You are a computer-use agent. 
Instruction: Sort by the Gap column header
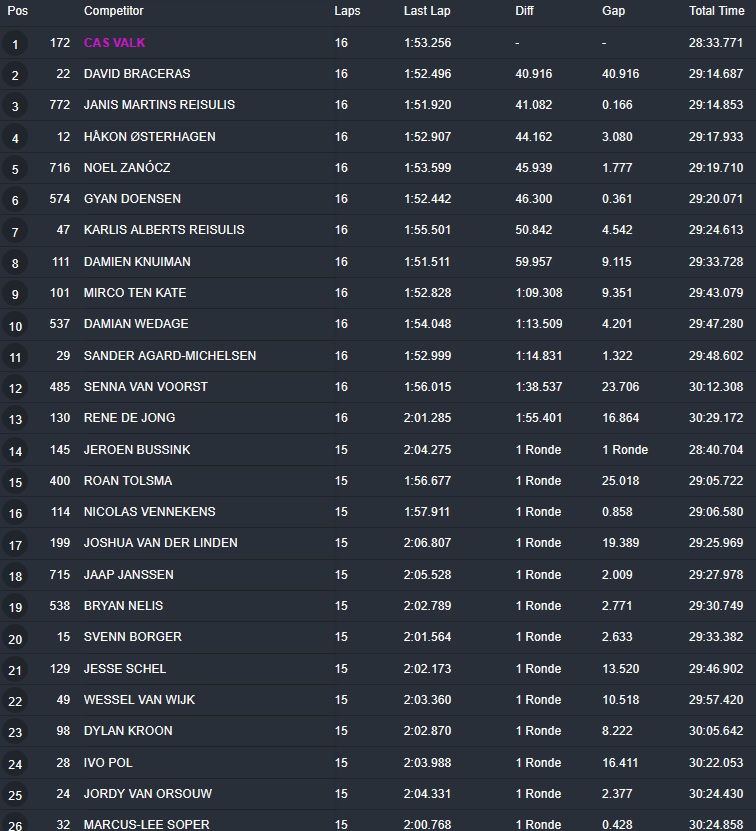(x=613, y=11)
